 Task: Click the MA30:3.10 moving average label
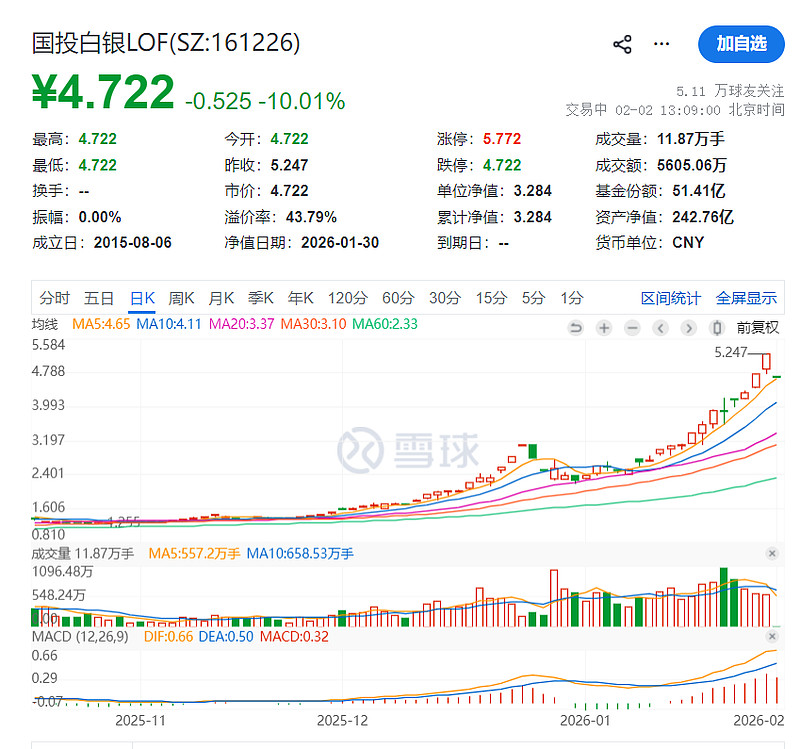click(313, 324)
